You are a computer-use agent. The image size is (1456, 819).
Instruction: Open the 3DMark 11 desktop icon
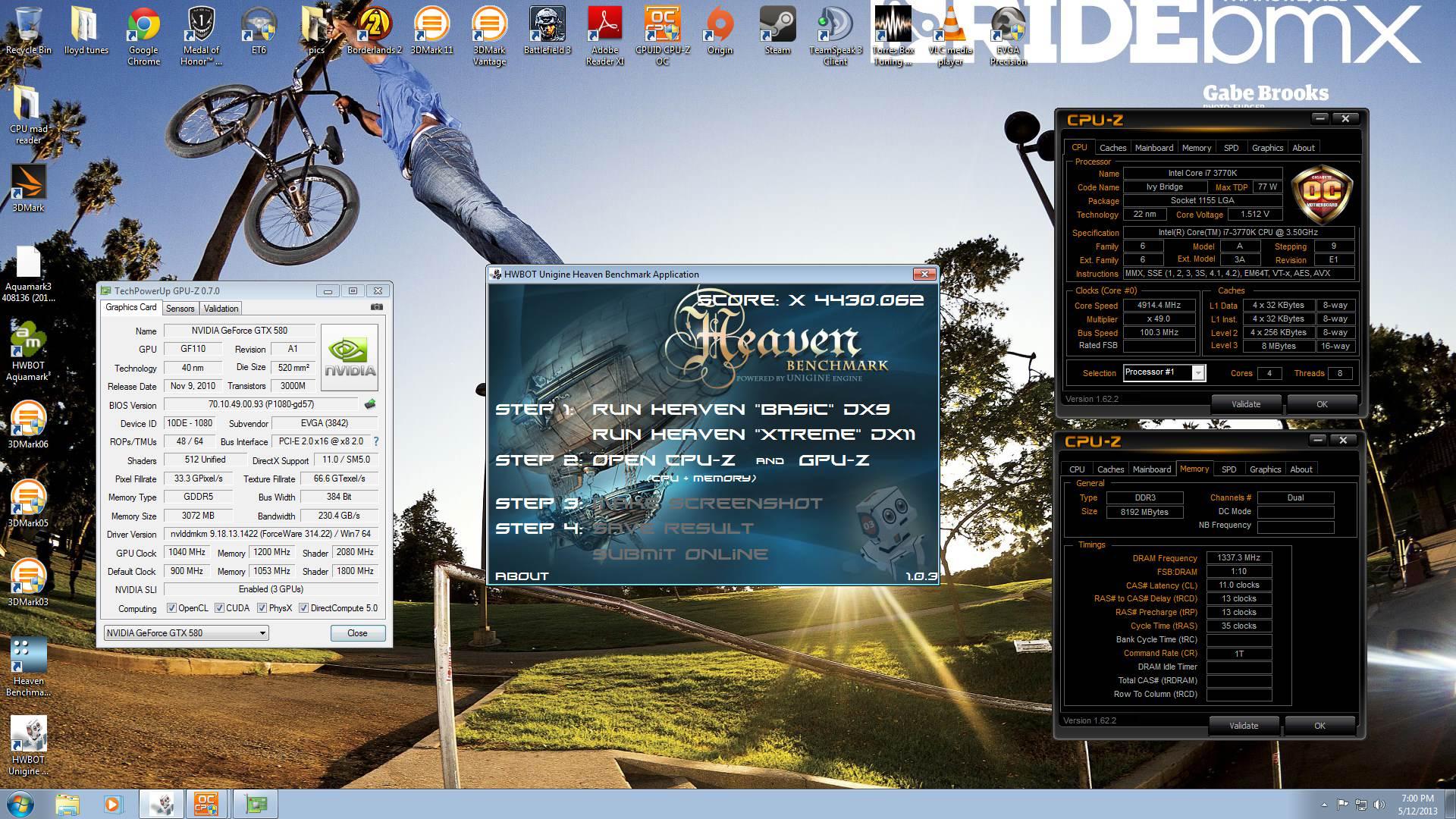click(431, 30)
